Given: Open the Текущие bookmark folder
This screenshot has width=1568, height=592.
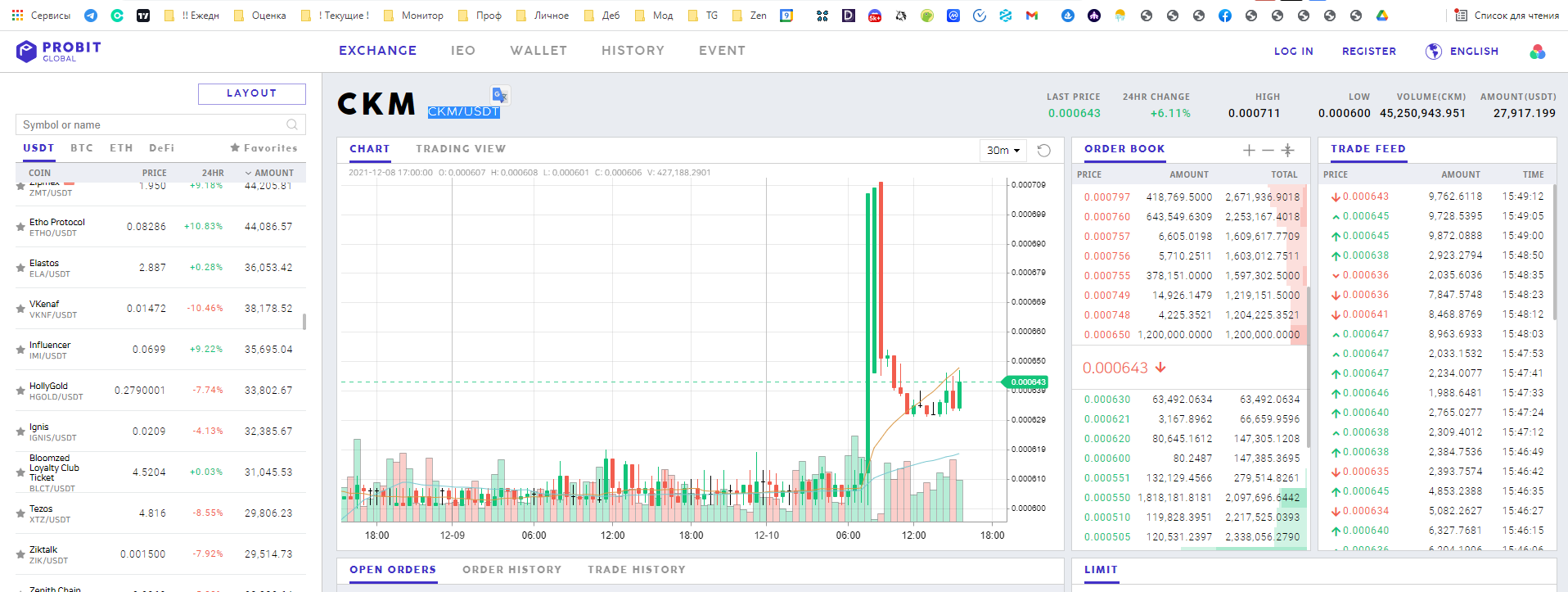Looking at the screenshot, I should click(336, 16).
